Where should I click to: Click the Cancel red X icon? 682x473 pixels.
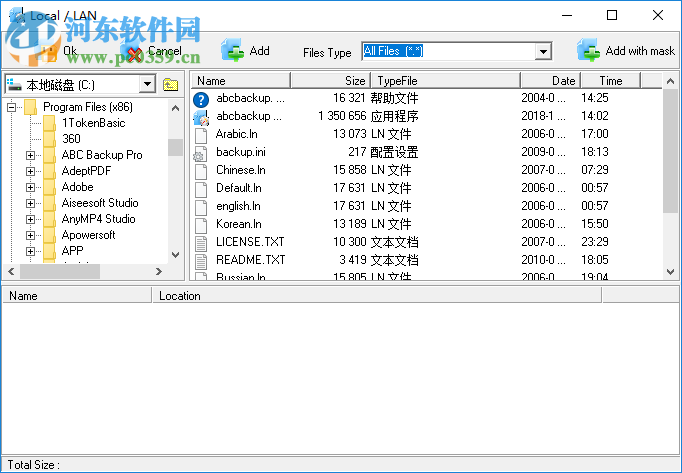coord(133,53)
